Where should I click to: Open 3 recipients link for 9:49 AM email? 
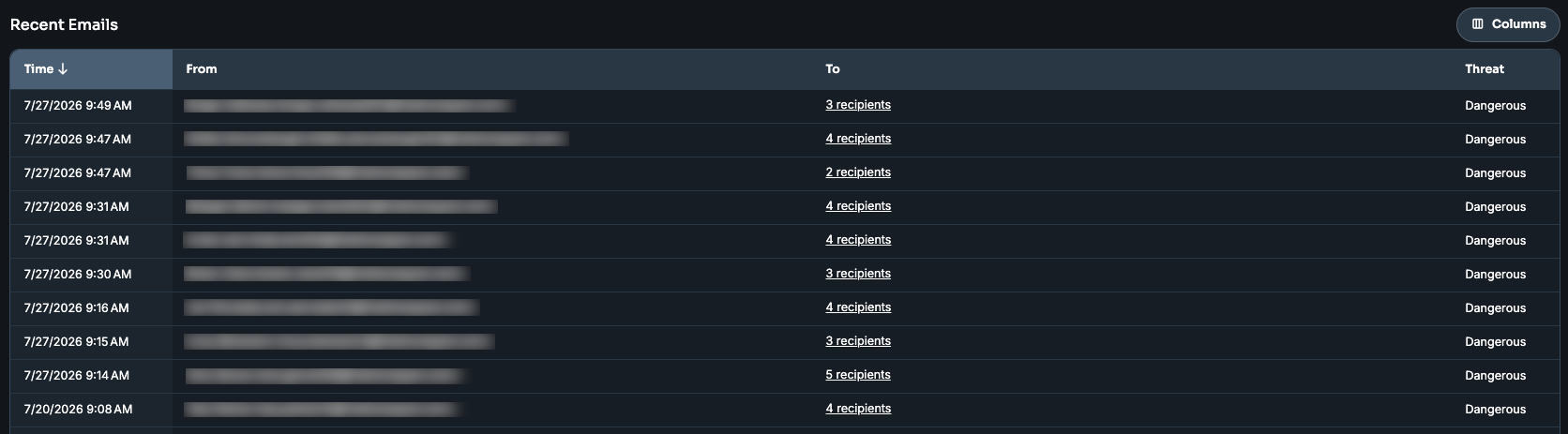click(858, 105)
